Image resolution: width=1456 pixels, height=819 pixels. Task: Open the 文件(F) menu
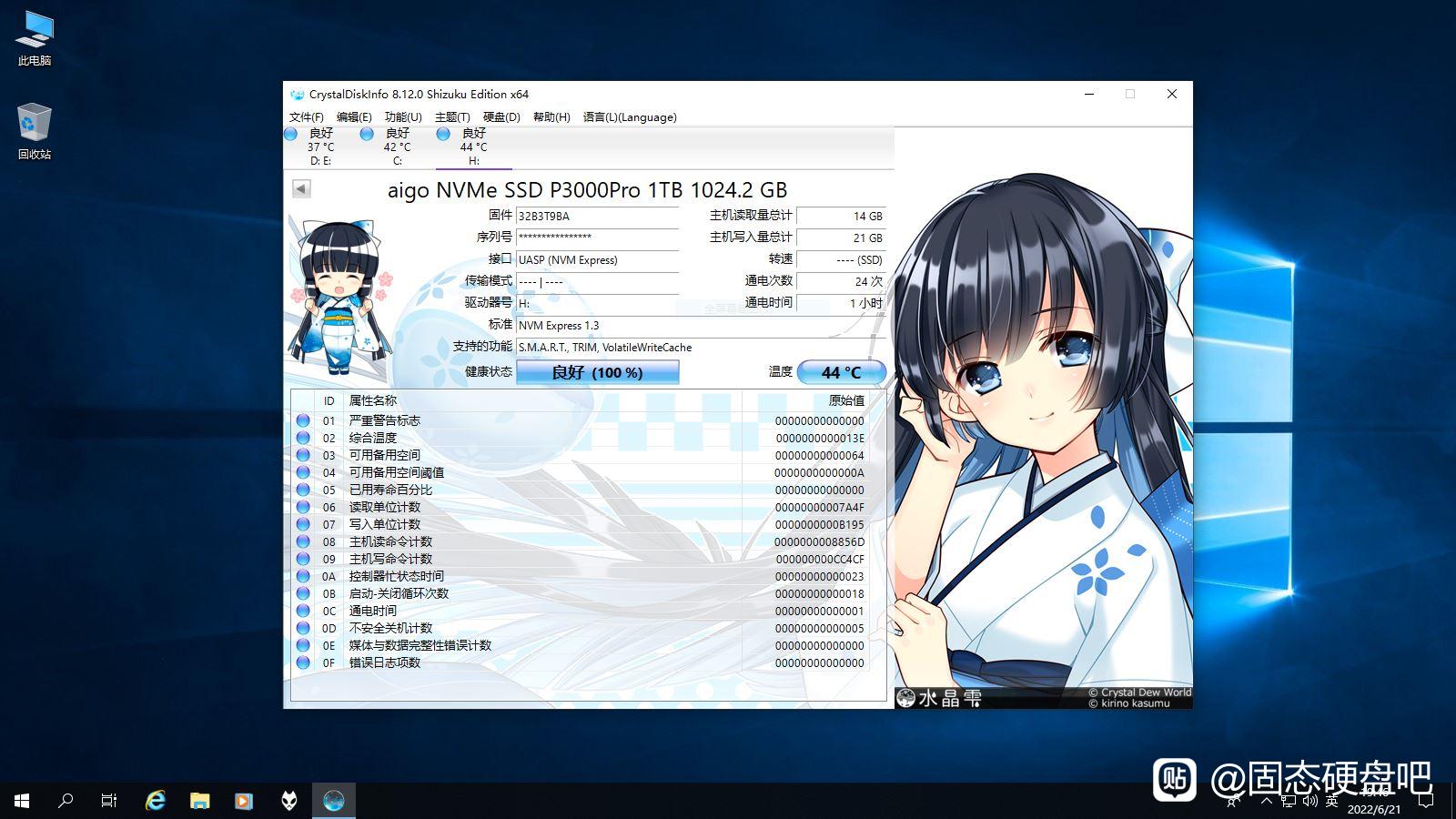click(307, 117)
